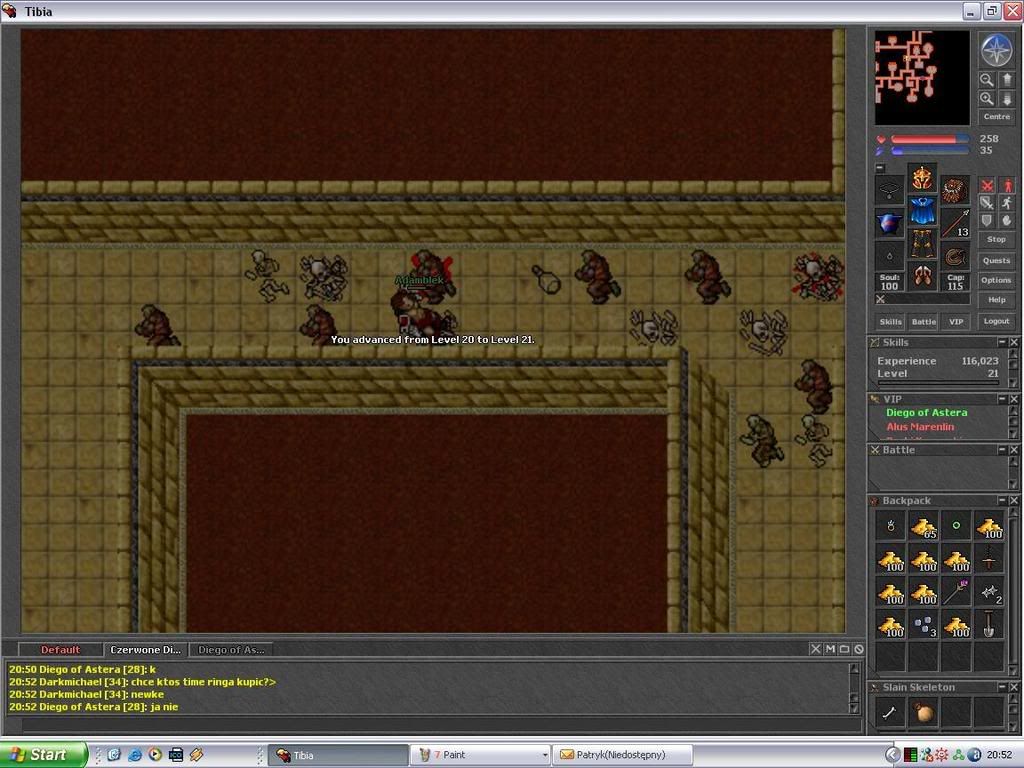Viewport: 1024px width, 768px height.
Task: Open the Help button
Action: point(996,300)
